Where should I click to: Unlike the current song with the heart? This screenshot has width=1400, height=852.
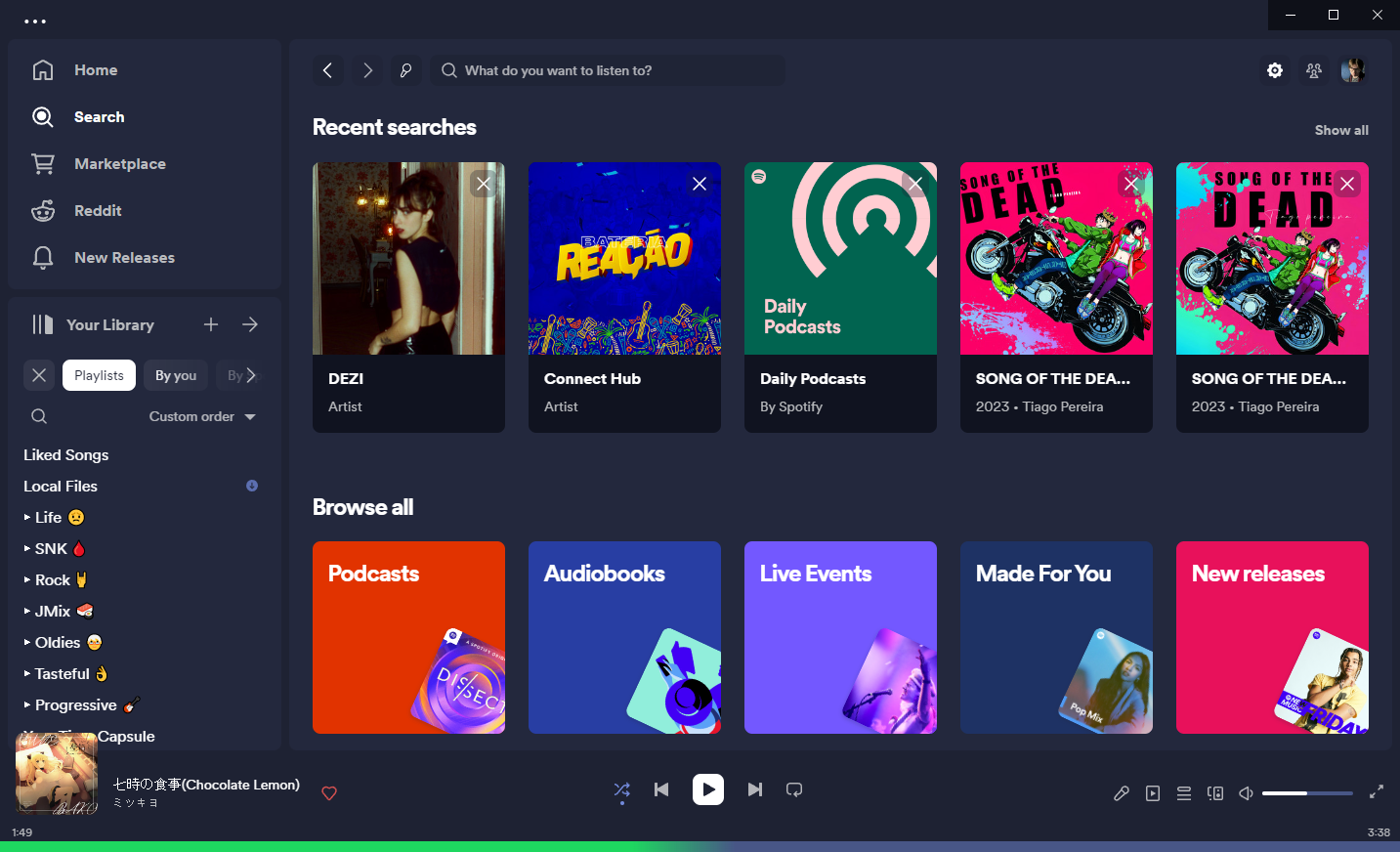click(329, 793)
